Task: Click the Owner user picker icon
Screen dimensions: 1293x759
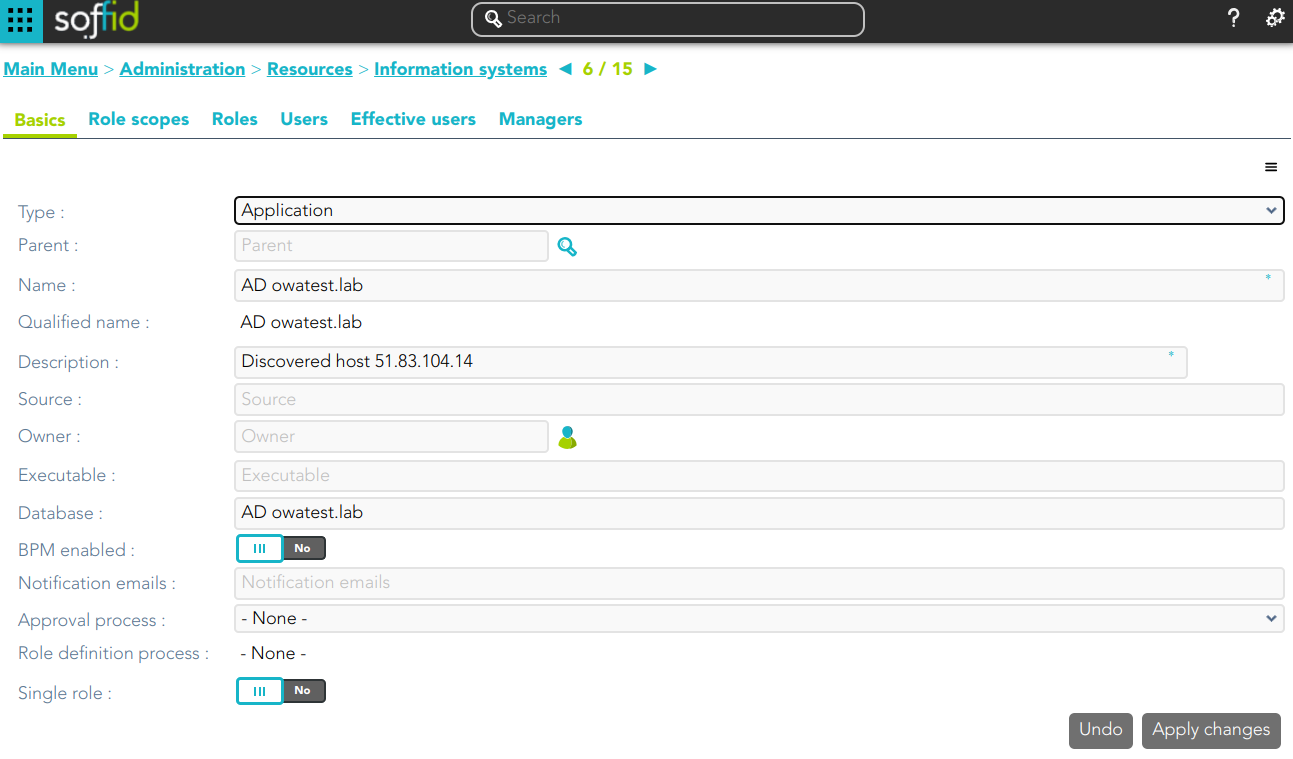Action: pos(567,437)
